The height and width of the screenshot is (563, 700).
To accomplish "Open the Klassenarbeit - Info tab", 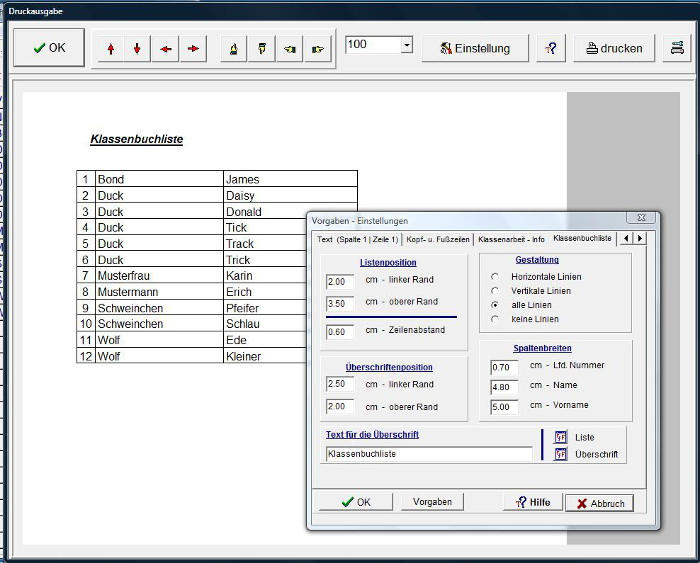I will click(x=511, y=239).
